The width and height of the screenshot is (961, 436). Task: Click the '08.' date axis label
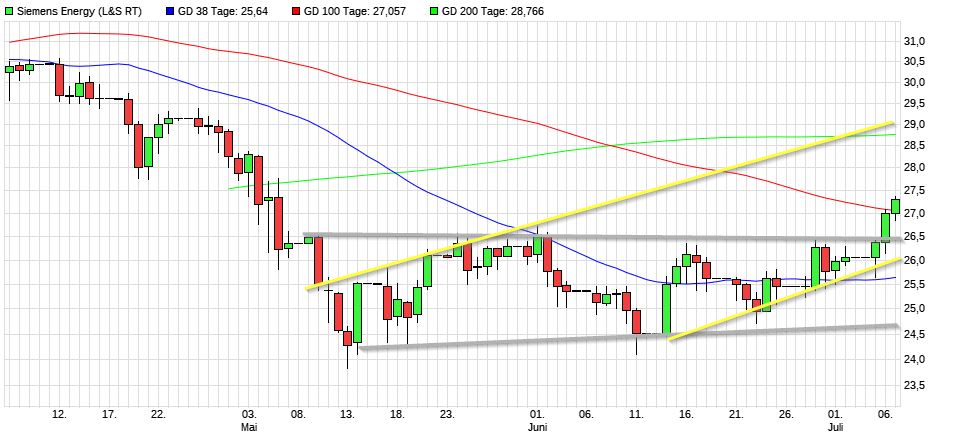coord(298,415)
